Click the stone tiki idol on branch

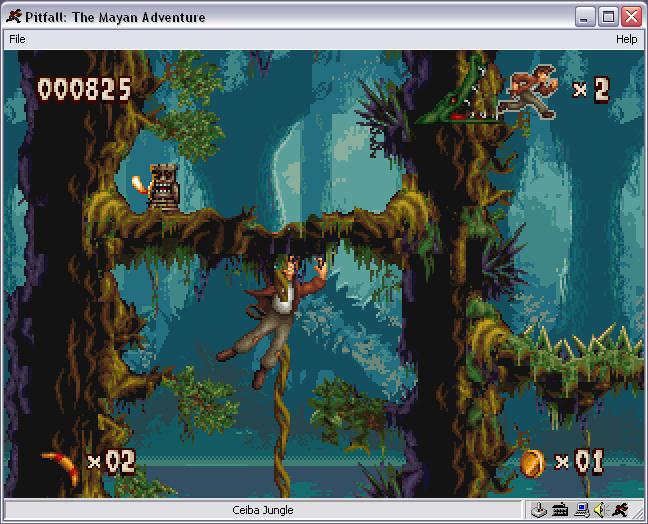(x=164, y=187)
